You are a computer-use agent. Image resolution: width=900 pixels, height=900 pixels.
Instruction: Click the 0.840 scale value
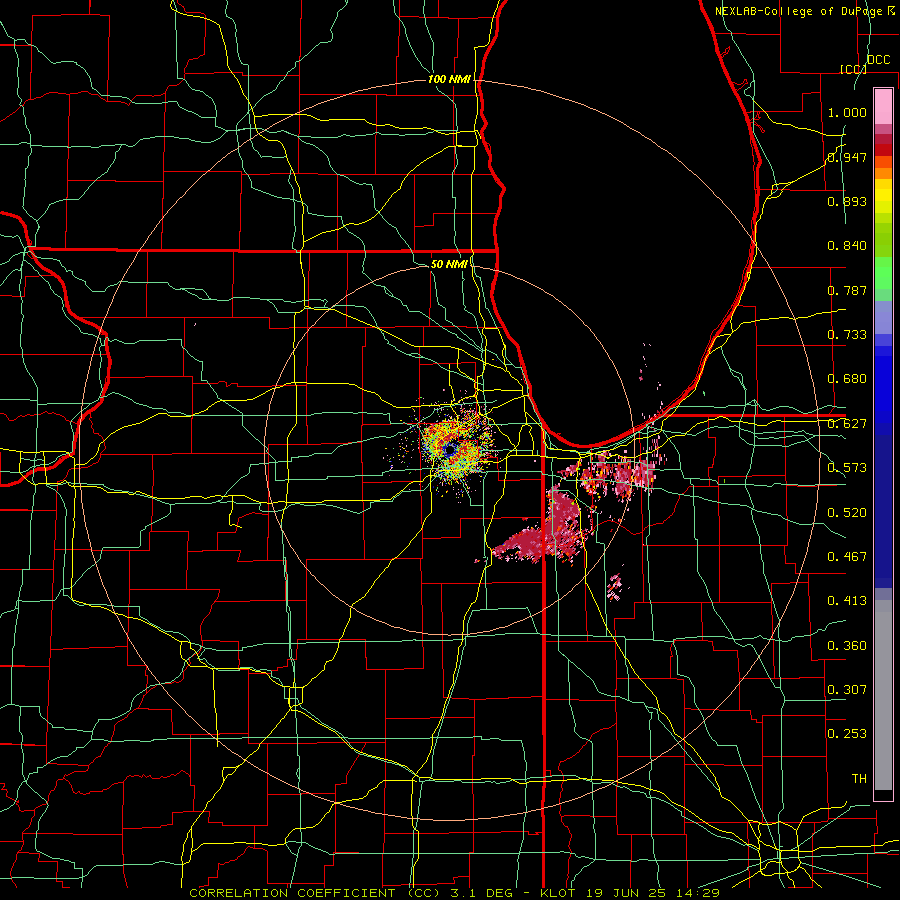[847, 246]
